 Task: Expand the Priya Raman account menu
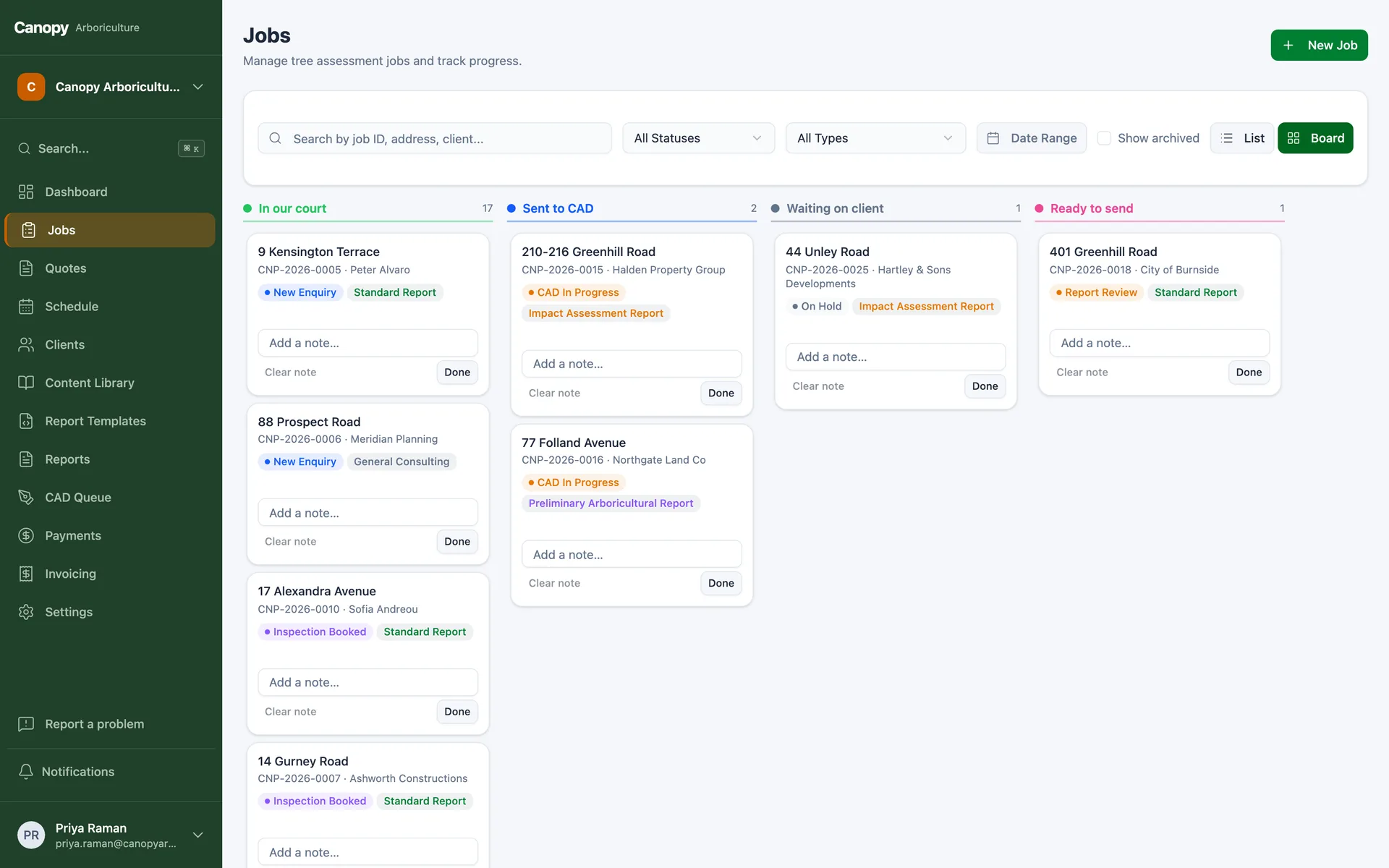point(111,835)
